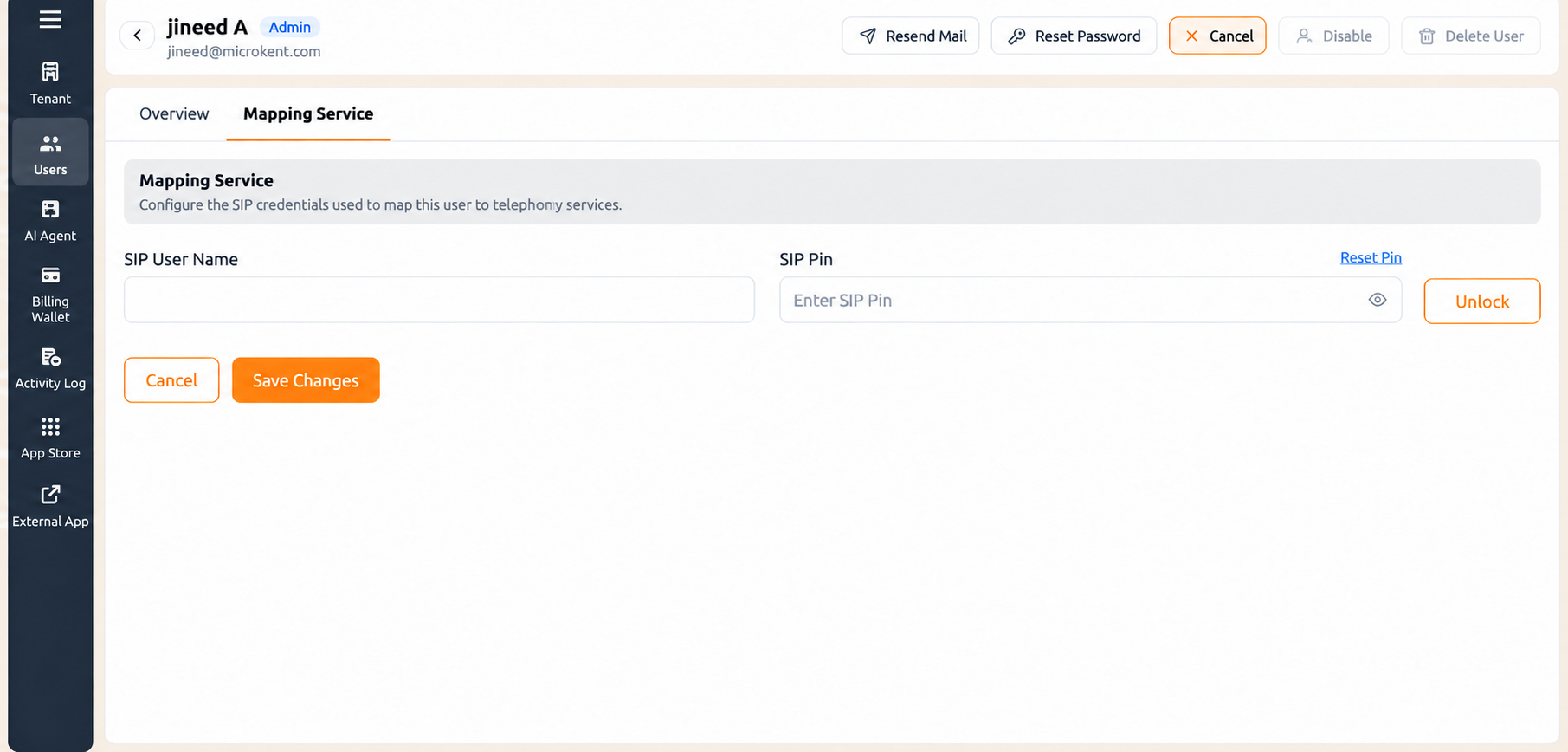Go to the Users section

pos(50,153)
